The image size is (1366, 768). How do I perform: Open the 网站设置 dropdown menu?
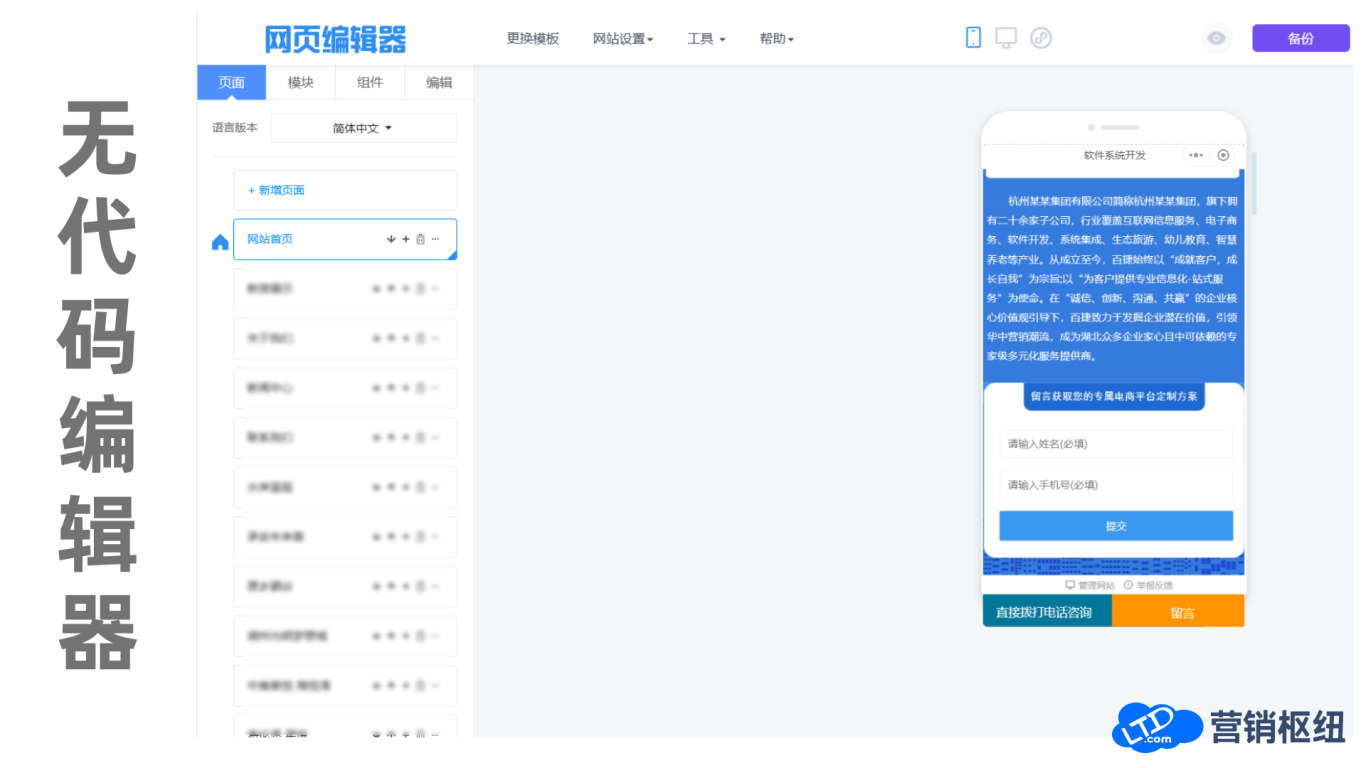(623, 39)
